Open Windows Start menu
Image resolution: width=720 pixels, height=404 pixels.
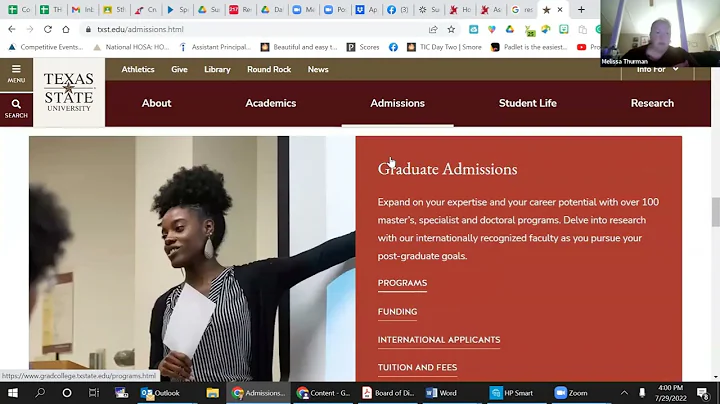[x=12, y=393]
